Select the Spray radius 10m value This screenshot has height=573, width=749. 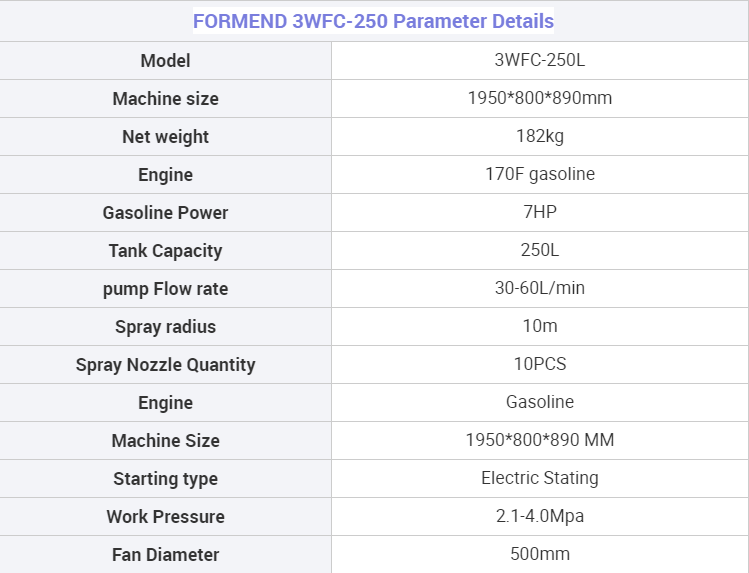(540, 326)
